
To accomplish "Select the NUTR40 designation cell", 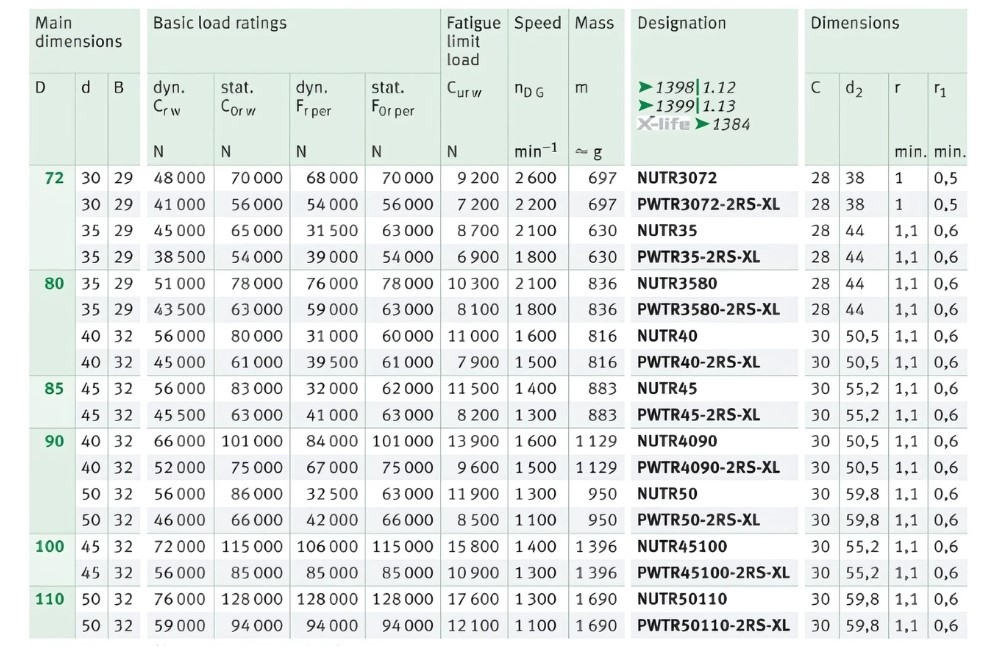I will click(x=666, y=336).
